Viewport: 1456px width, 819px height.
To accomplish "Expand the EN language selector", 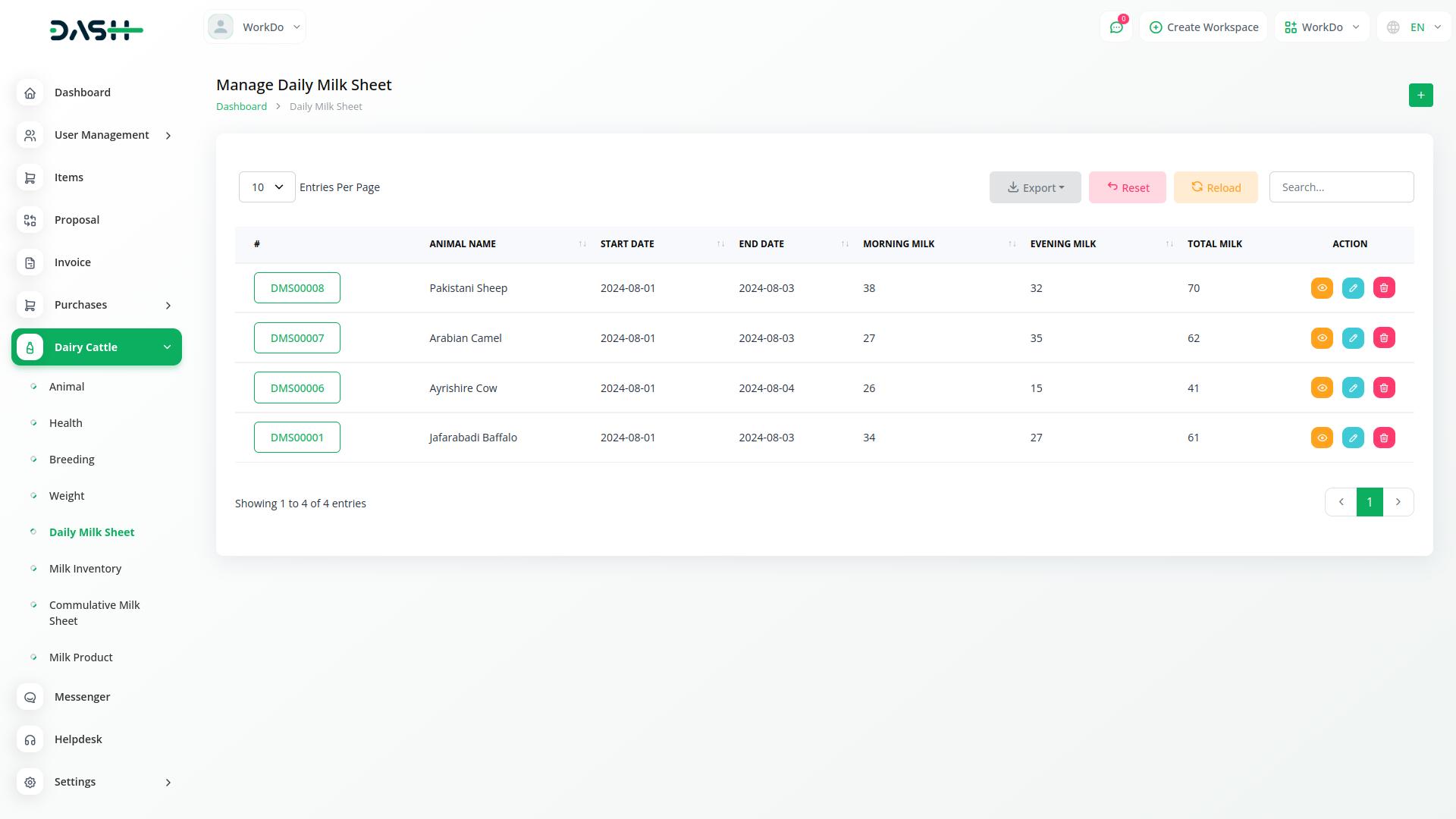I will coord(1415,27).
